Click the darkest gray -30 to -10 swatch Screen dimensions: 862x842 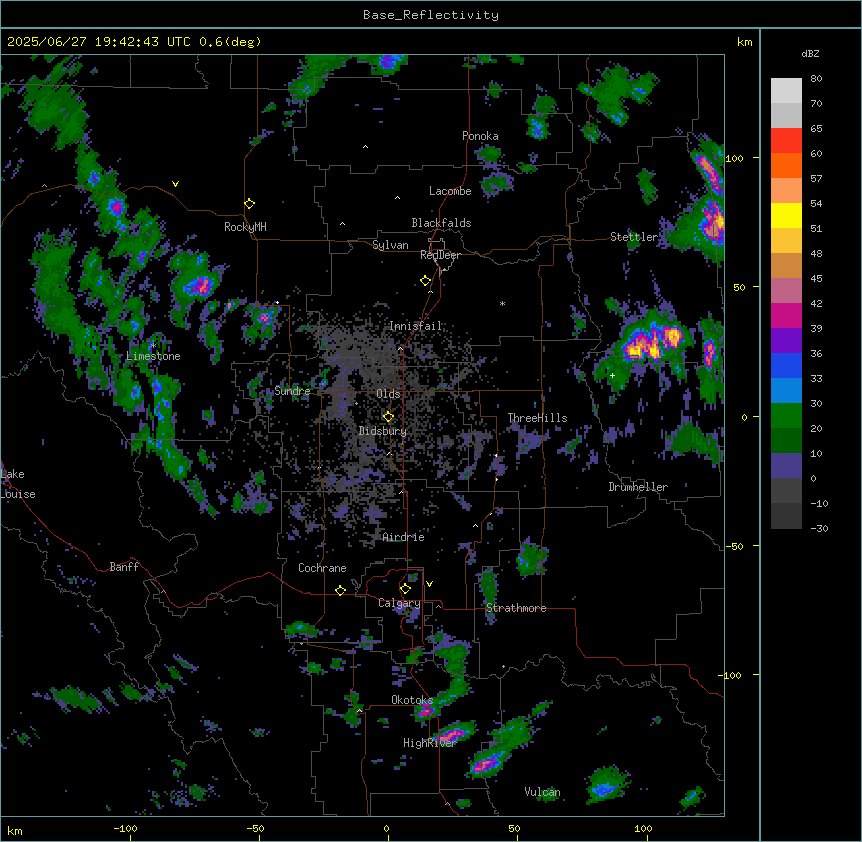click(786, 516)
